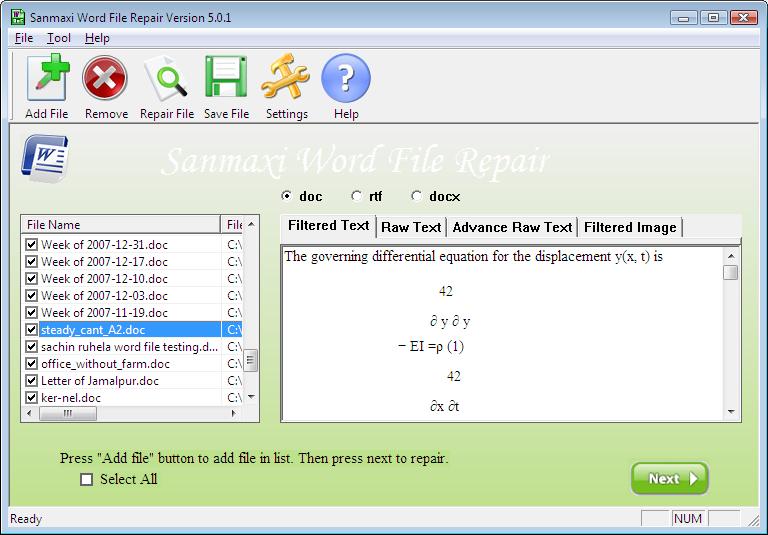Click the governing differential equation text line
The width and height of the screenshot is (768, 535).
(x=473, y=256)
